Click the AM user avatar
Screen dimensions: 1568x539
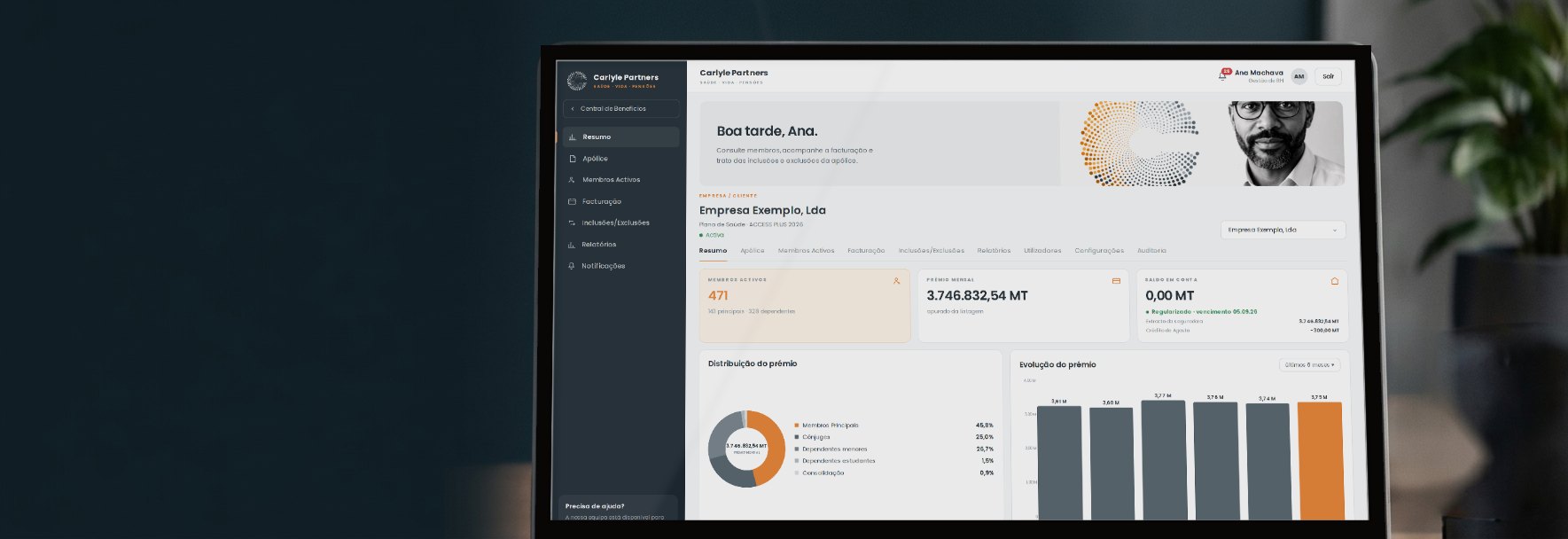1299,76
